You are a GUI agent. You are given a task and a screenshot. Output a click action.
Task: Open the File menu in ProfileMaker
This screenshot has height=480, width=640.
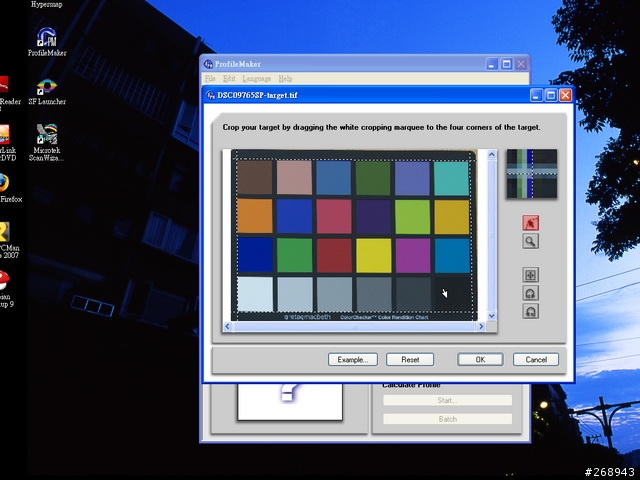point(210,78)
